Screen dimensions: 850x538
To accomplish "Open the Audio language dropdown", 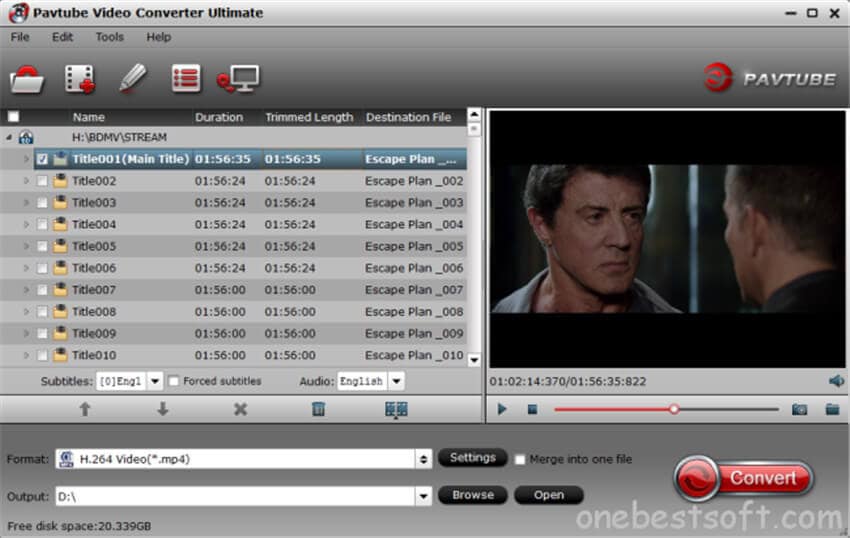I will pos(397,381).
